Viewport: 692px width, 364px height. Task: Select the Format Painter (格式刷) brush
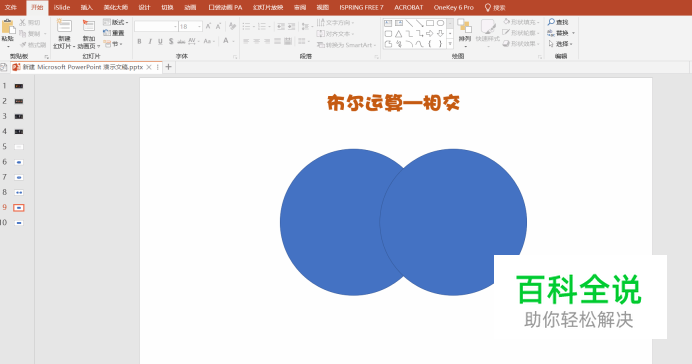tap(23, 45)
